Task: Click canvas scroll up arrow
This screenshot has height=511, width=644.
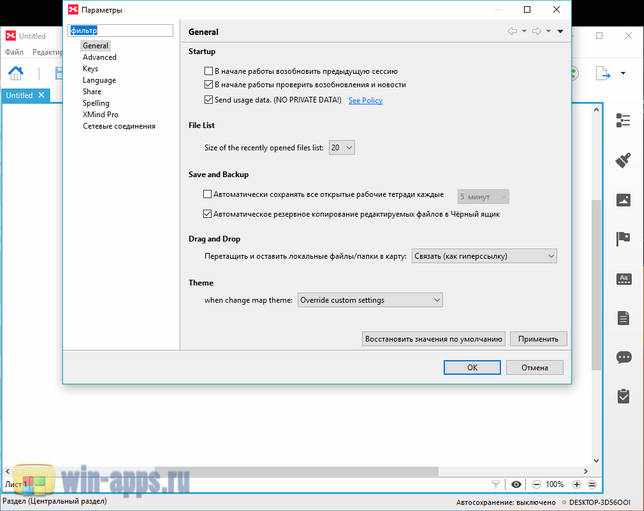Action: (596, 110)
